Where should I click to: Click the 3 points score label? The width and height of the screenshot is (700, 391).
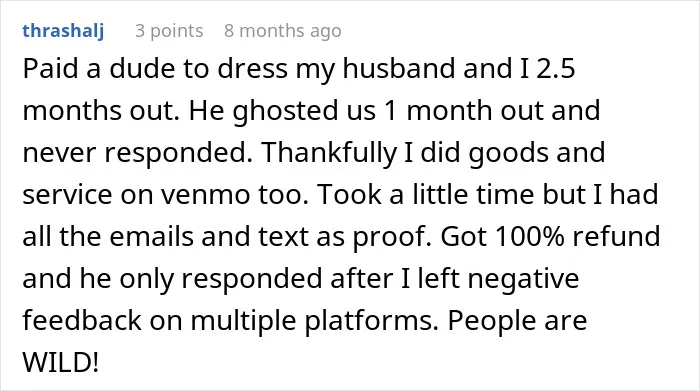click(x=169, y=31)
